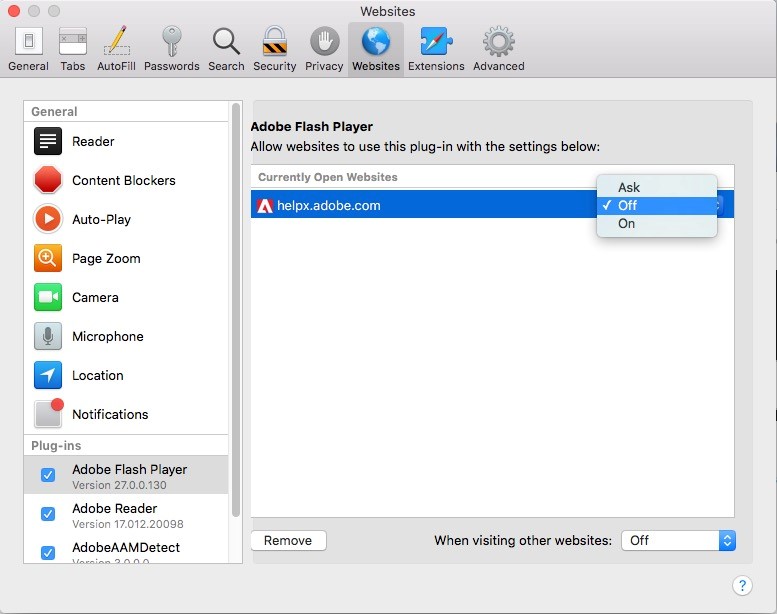Click the Remove button
This screenshot has width=777, height=614.
click(x=288, y=540)
